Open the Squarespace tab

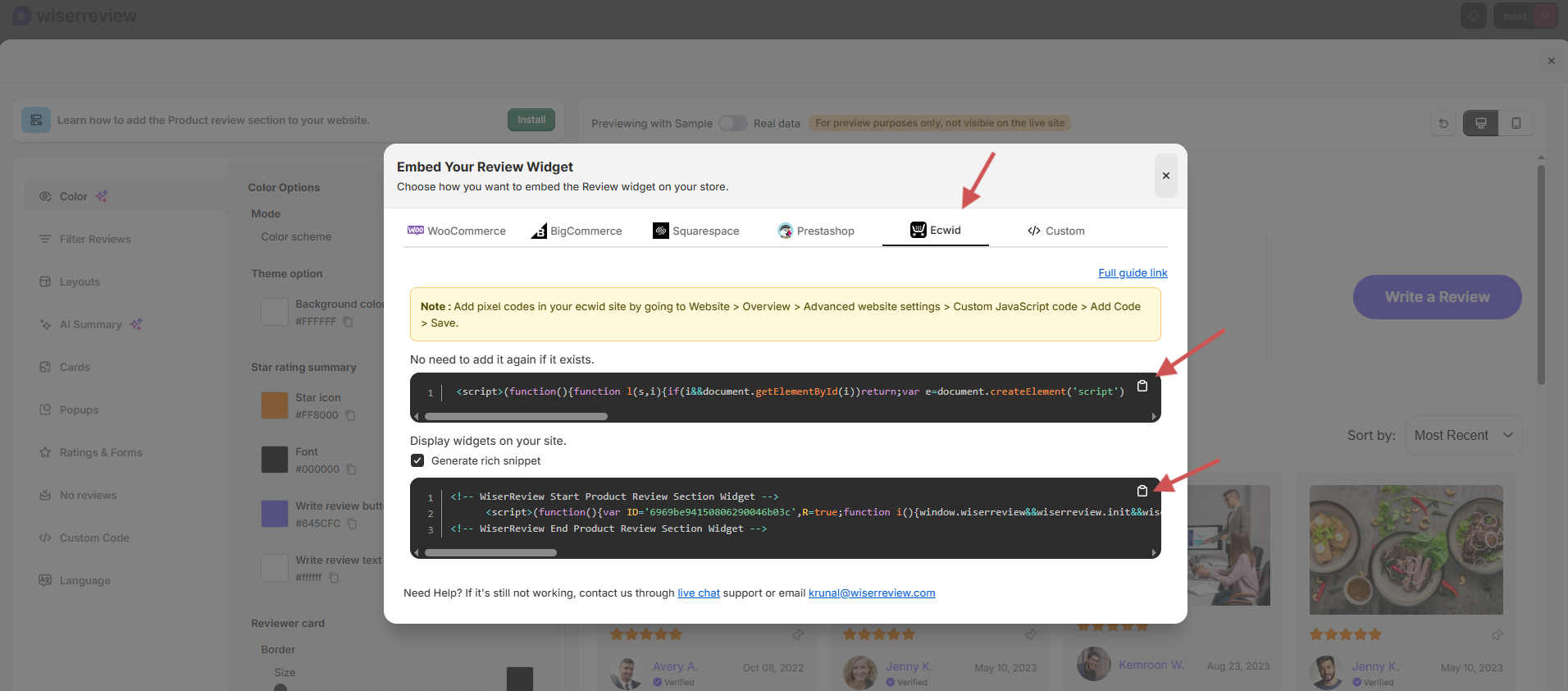[695, 231]
